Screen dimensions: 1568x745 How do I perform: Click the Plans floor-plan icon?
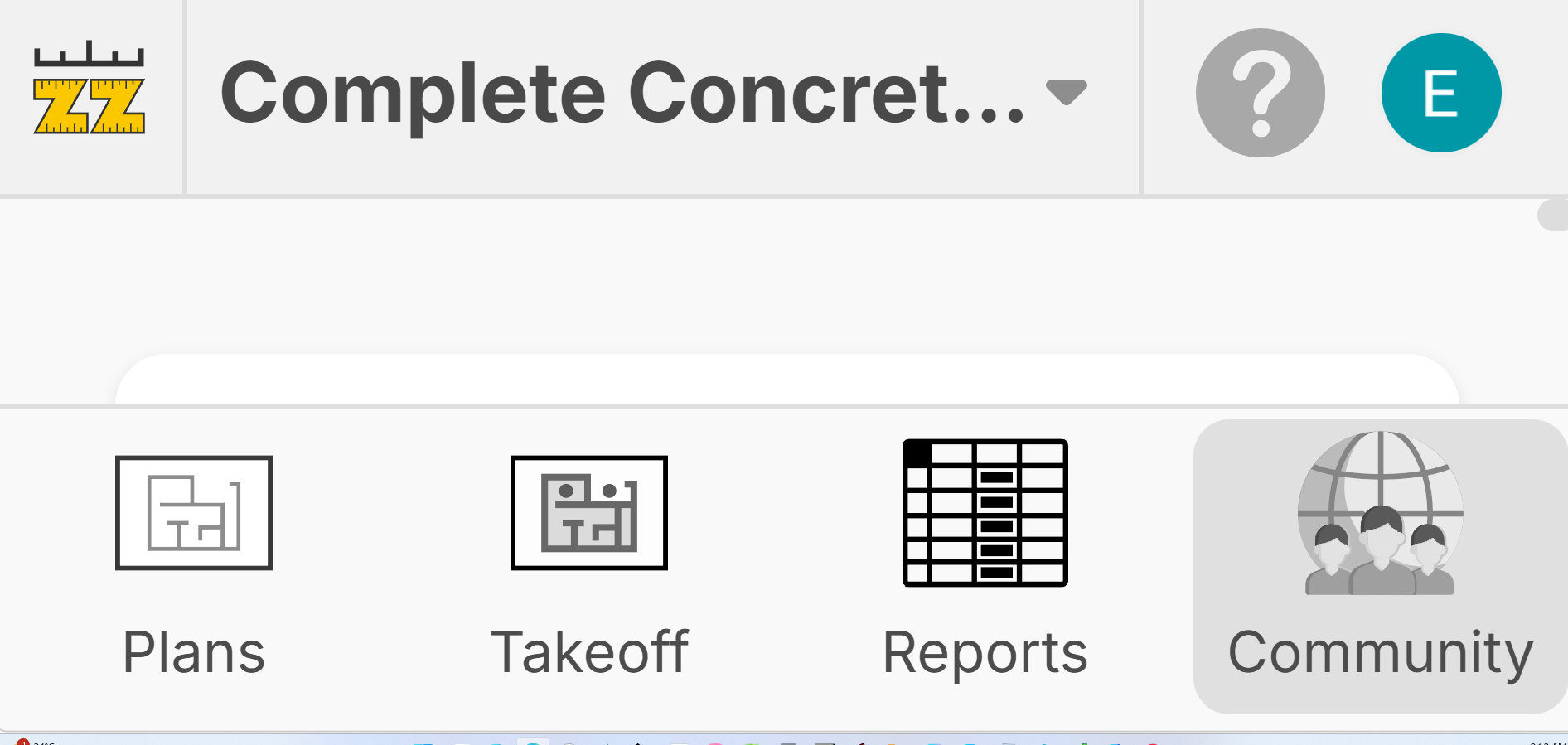(x=194, y=513)
